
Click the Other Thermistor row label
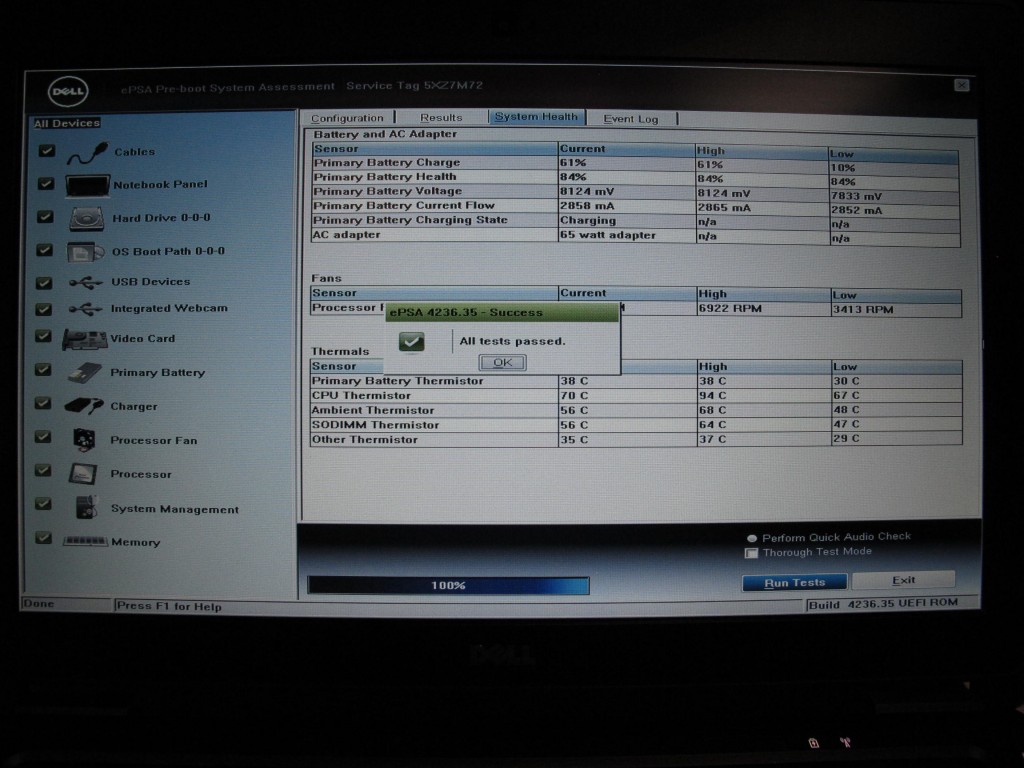pyautogui.click(x=364, y=440)
